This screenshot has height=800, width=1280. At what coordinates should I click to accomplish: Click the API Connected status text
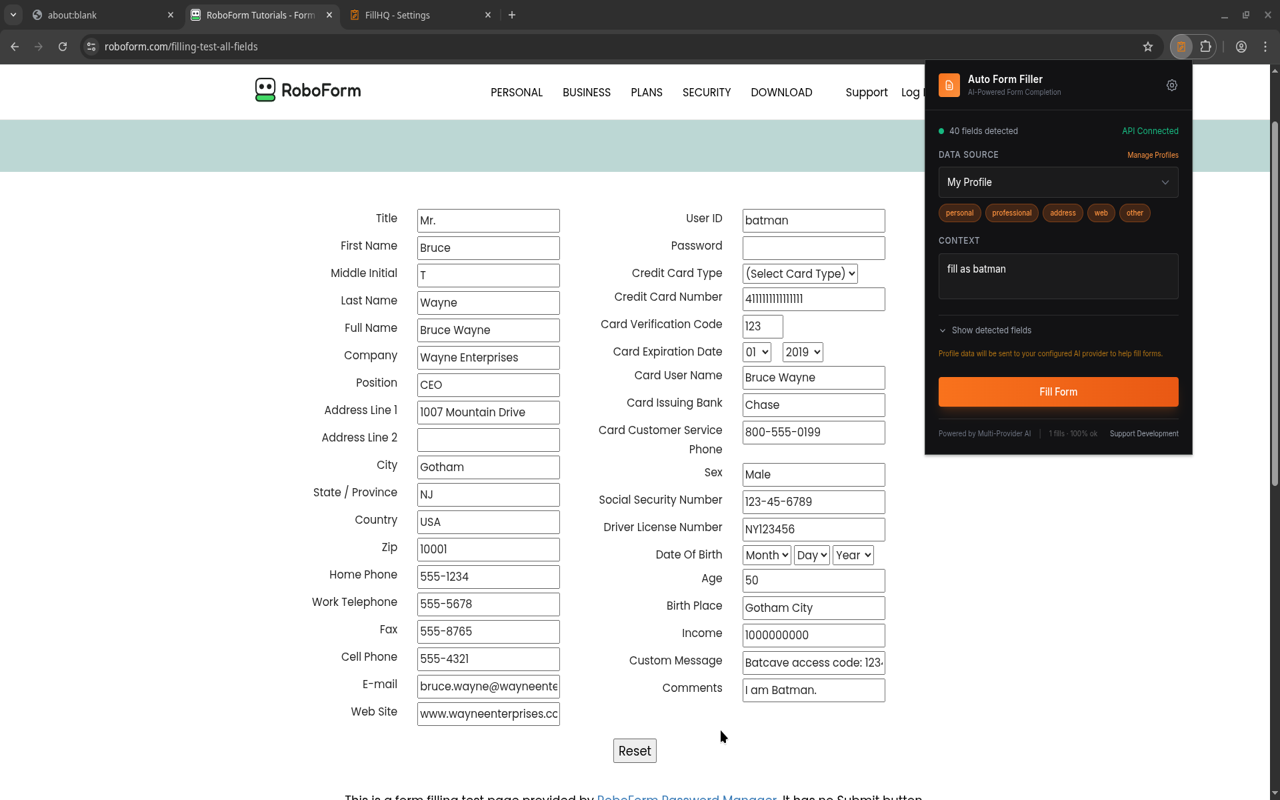pyautogui.click(x=1150, y=131)
